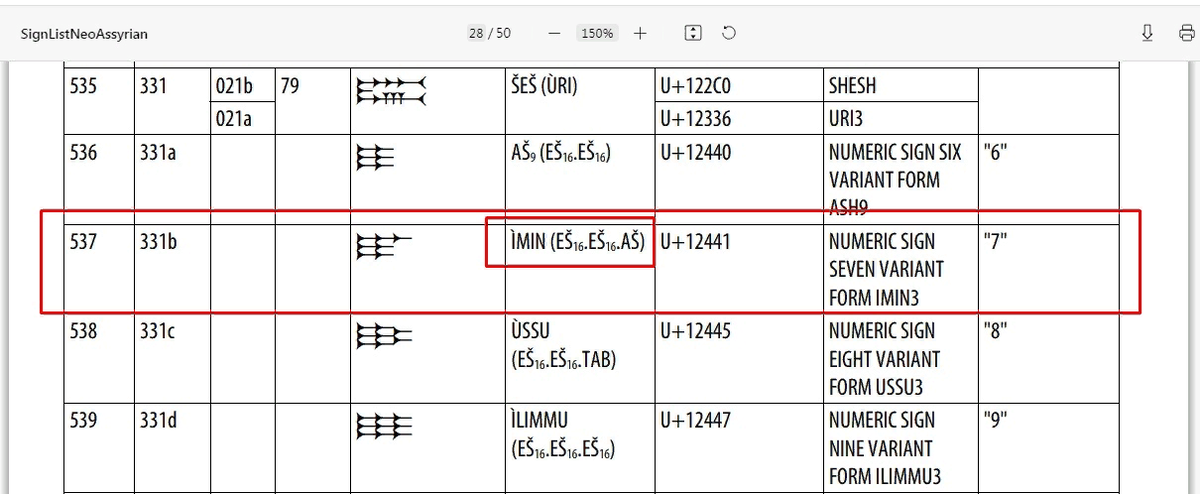
Task: Click the ŠEŠ (ÙRI) sign name
Action: pyautogui.click(x=543, y=86)
